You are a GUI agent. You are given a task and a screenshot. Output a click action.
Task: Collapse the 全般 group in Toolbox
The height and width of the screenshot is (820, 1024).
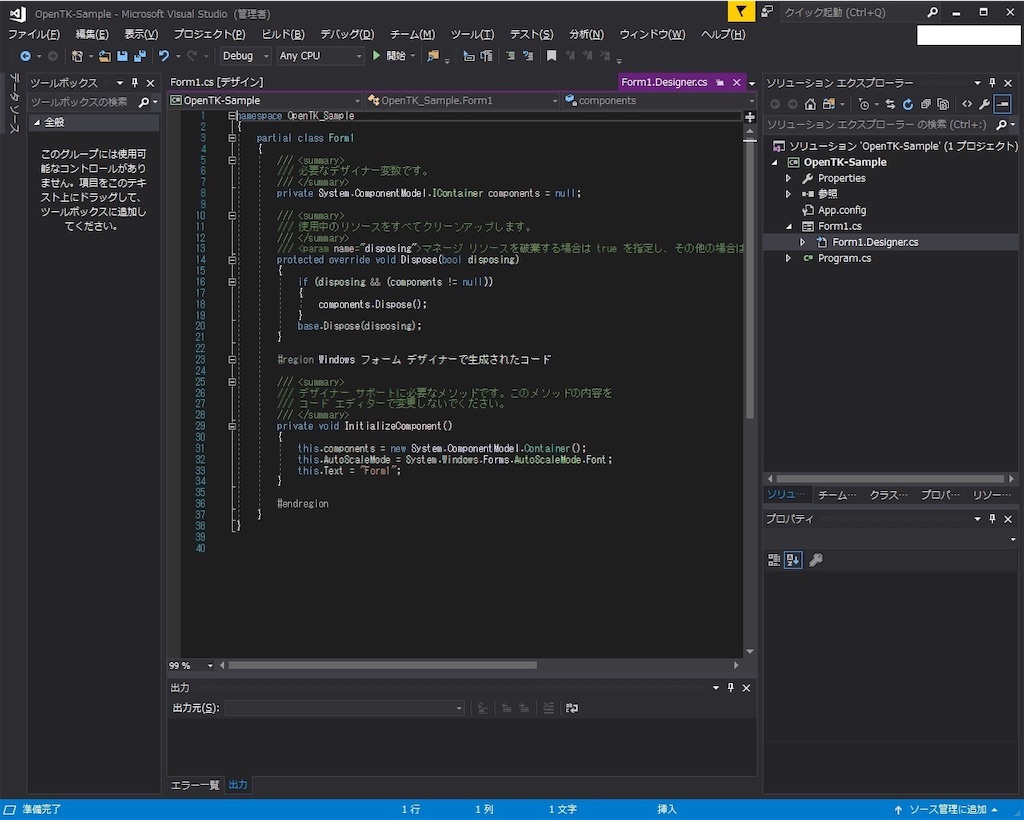[37, 123]
